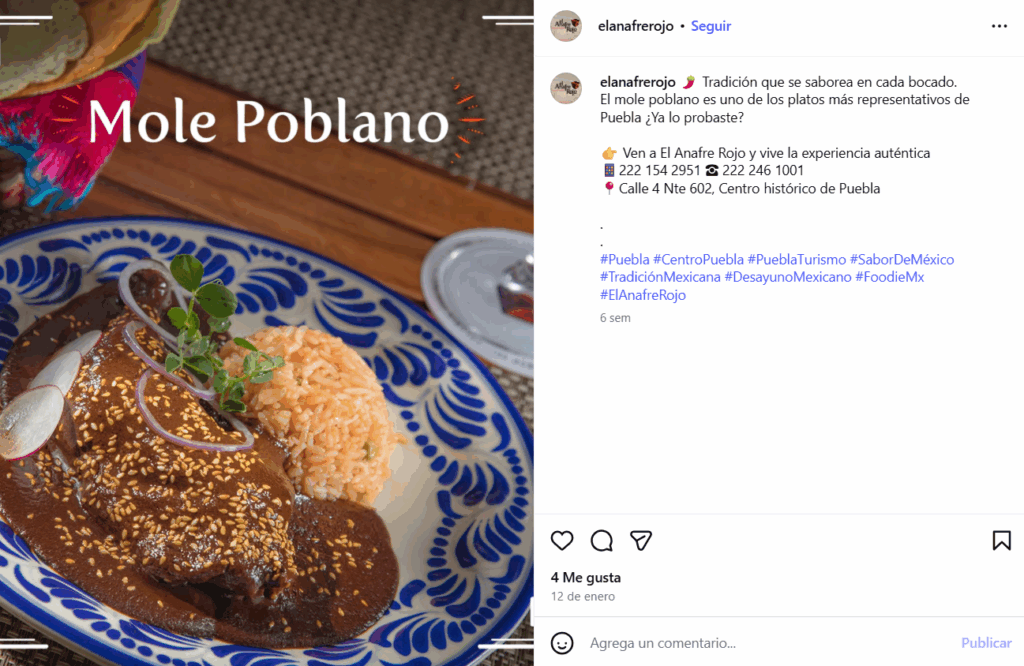Open the #Puebla hashtag

tap(624, 259)
